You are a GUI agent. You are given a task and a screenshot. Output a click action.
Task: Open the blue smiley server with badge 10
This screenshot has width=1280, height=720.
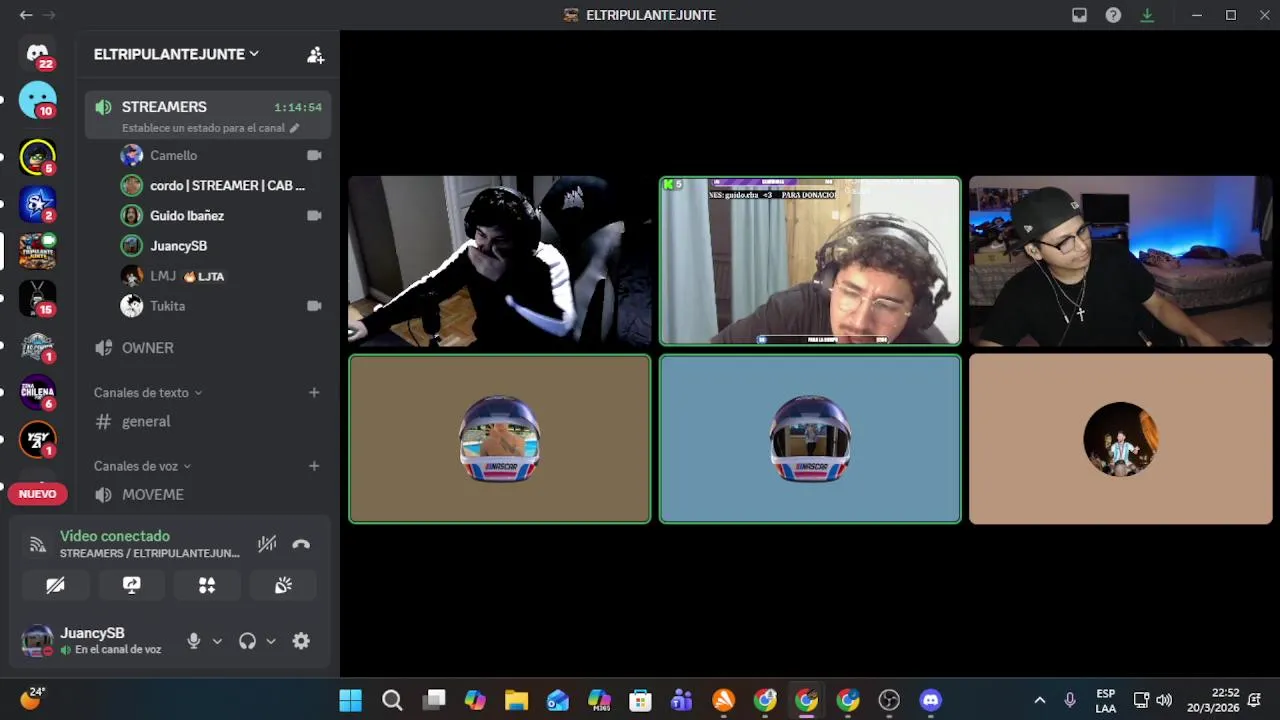[x=37, y=100]
